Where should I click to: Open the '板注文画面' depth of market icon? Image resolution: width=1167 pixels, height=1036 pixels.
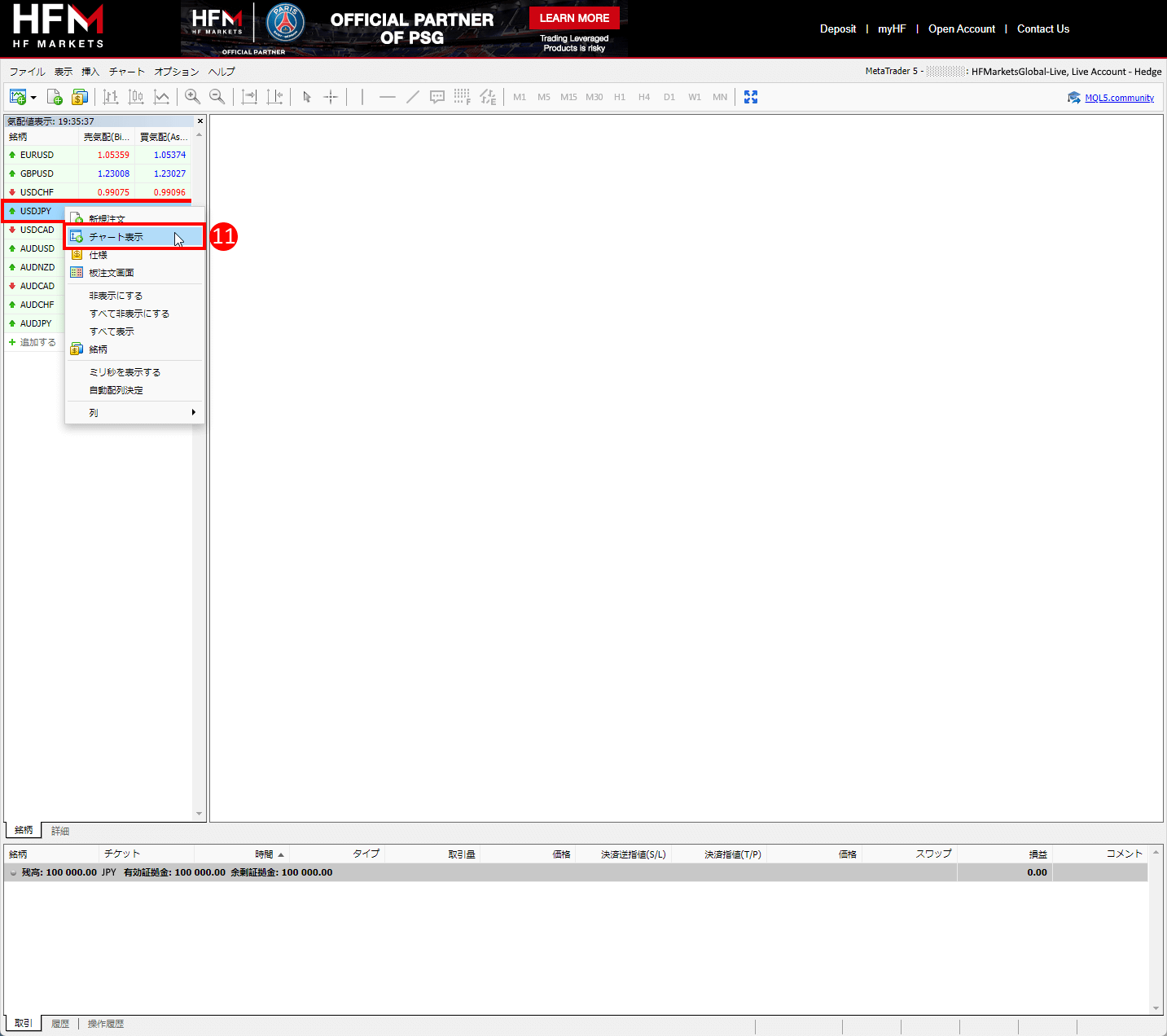pos(77,272)
